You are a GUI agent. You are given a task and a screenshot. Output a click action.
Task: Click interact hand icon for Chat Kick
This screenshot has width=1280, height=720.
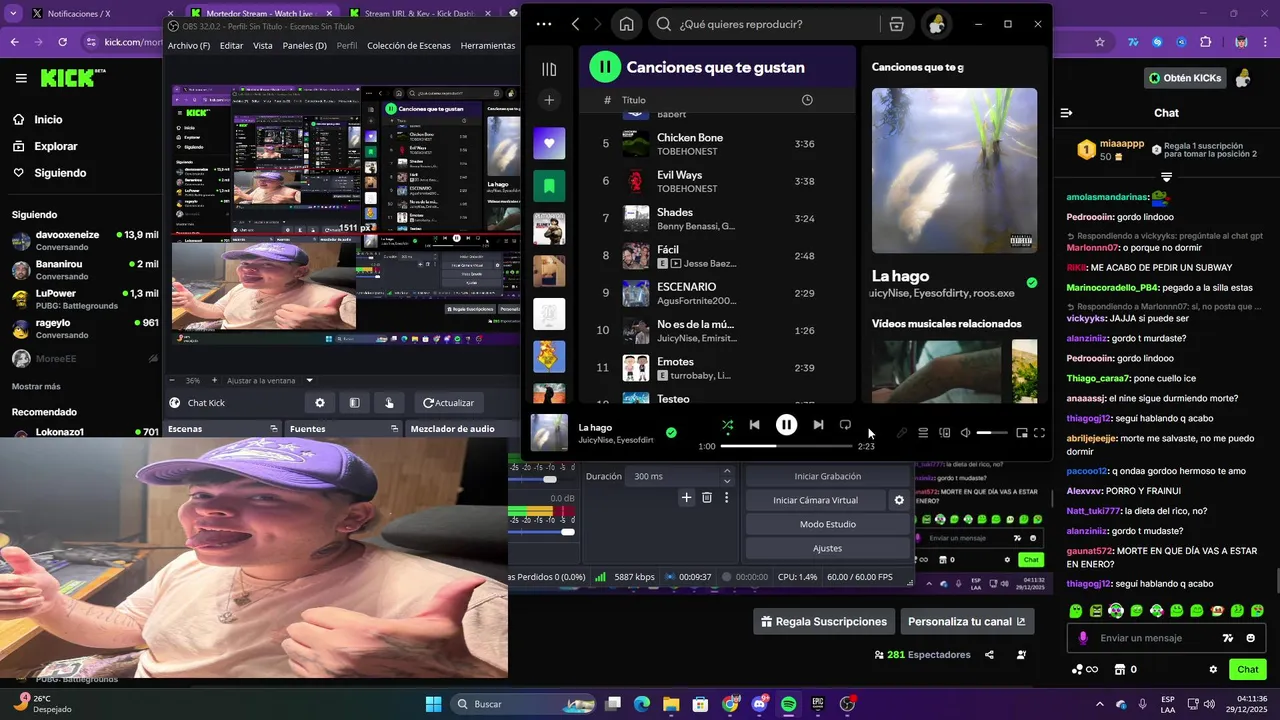click(389, 403)
